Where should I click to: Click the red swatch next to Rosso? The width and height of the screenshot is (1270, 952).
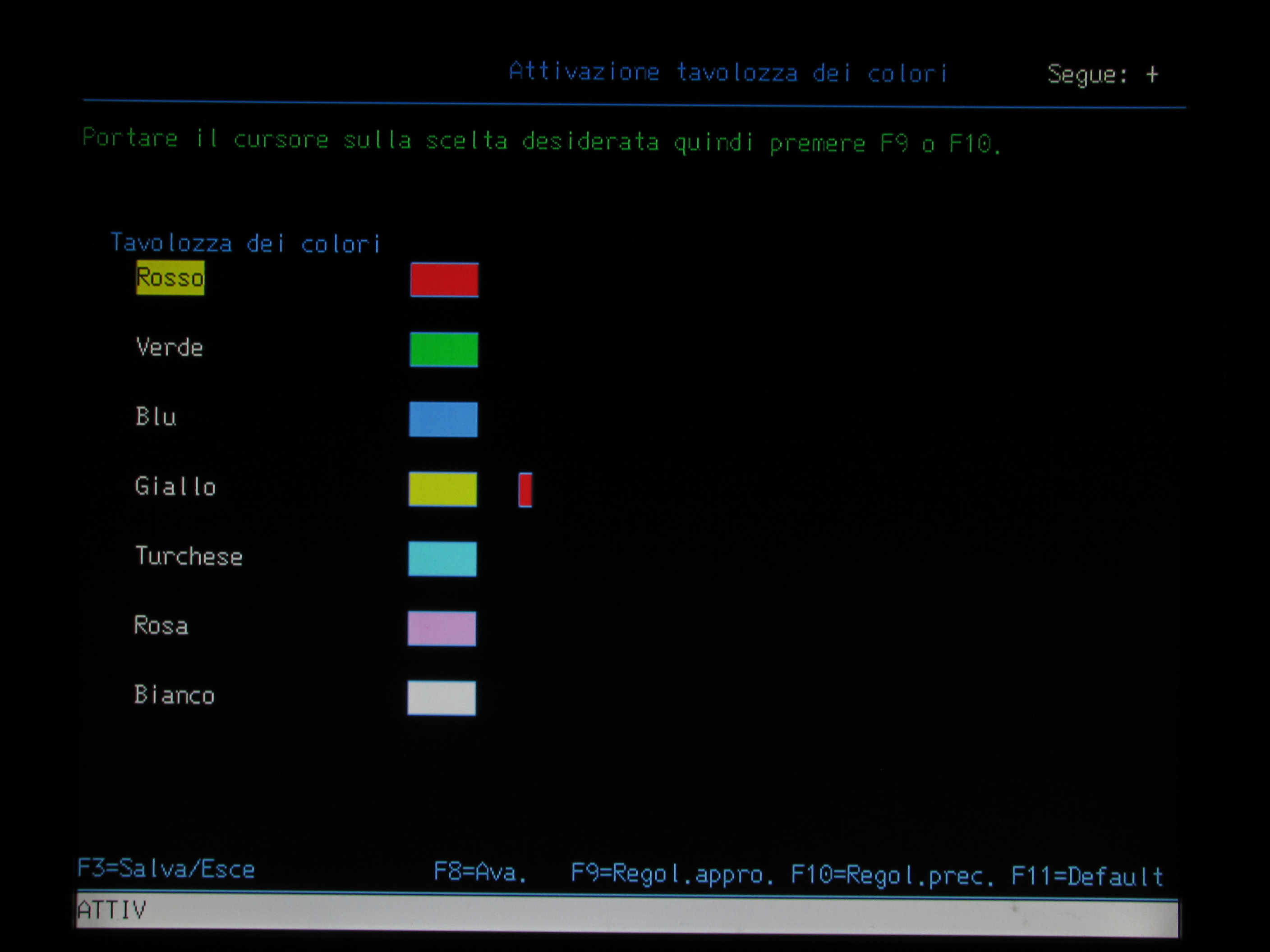(444, 280)
